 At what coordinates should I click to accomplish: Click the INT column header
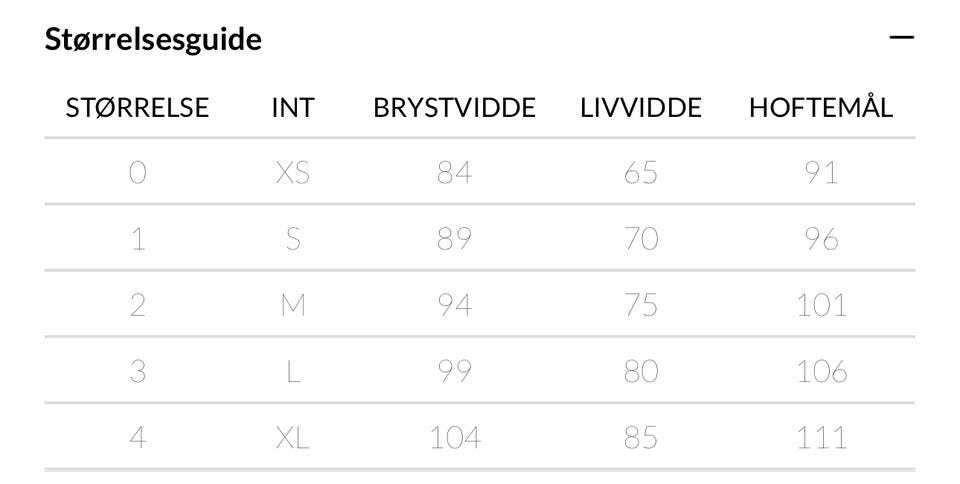click(292, 108)
